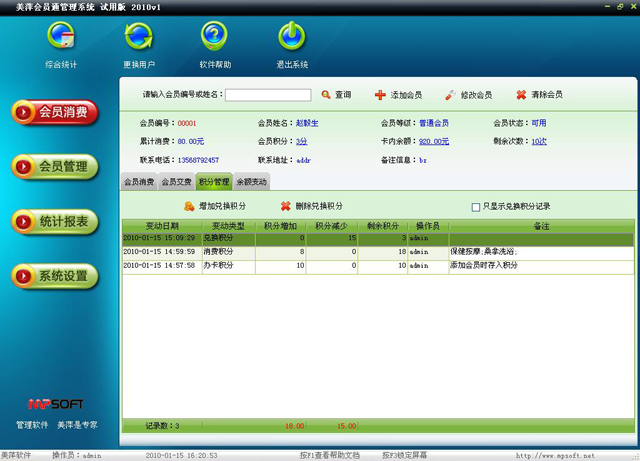640x461 pixels.
Task: Click the 更换用户 switch user icon
Action: pyautogui.click(x=138, y=35)
